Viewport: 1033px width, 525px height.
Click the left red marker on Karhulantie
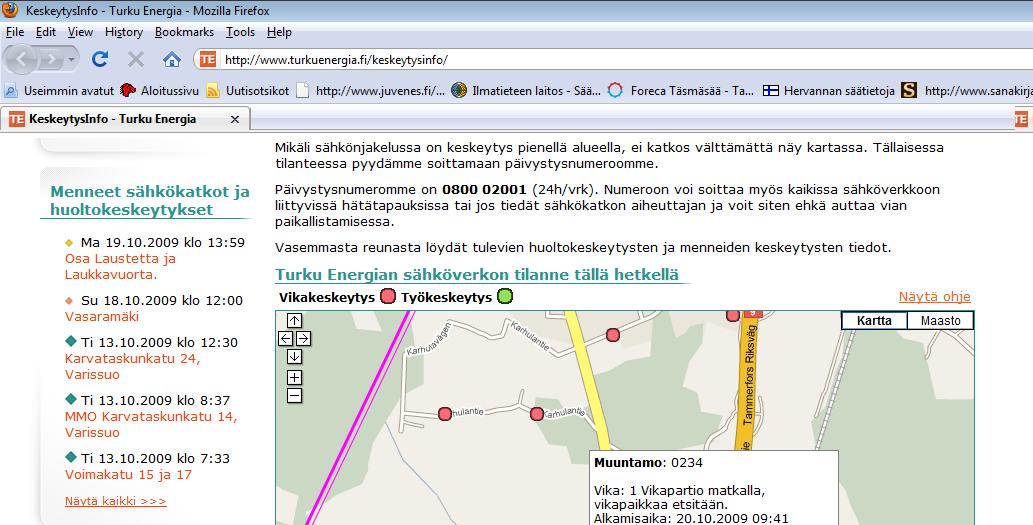tap(445, 414)
